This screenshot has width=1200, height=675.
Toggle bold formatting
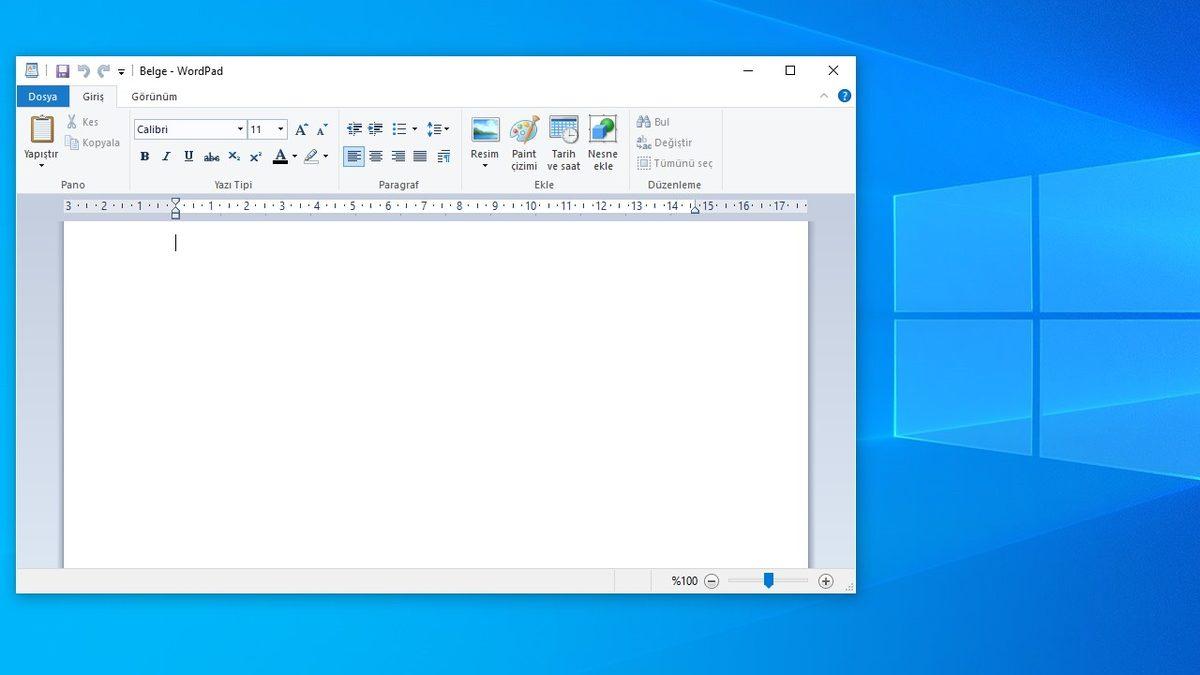pyautogui.click(x=144, y=157)
